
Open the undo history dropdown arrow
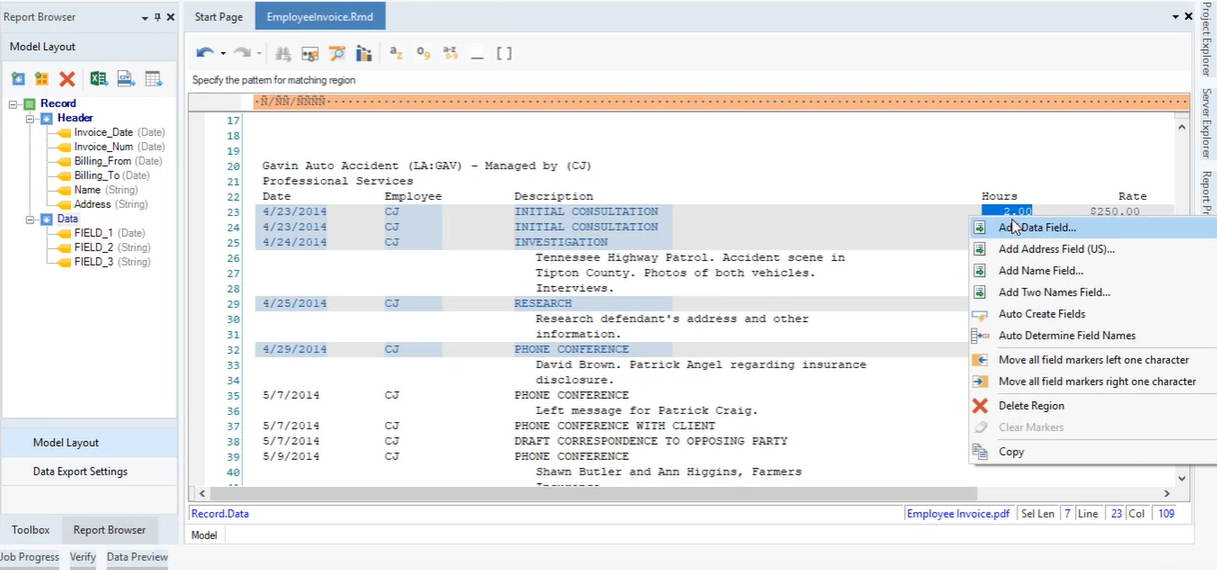coord(223,54)
